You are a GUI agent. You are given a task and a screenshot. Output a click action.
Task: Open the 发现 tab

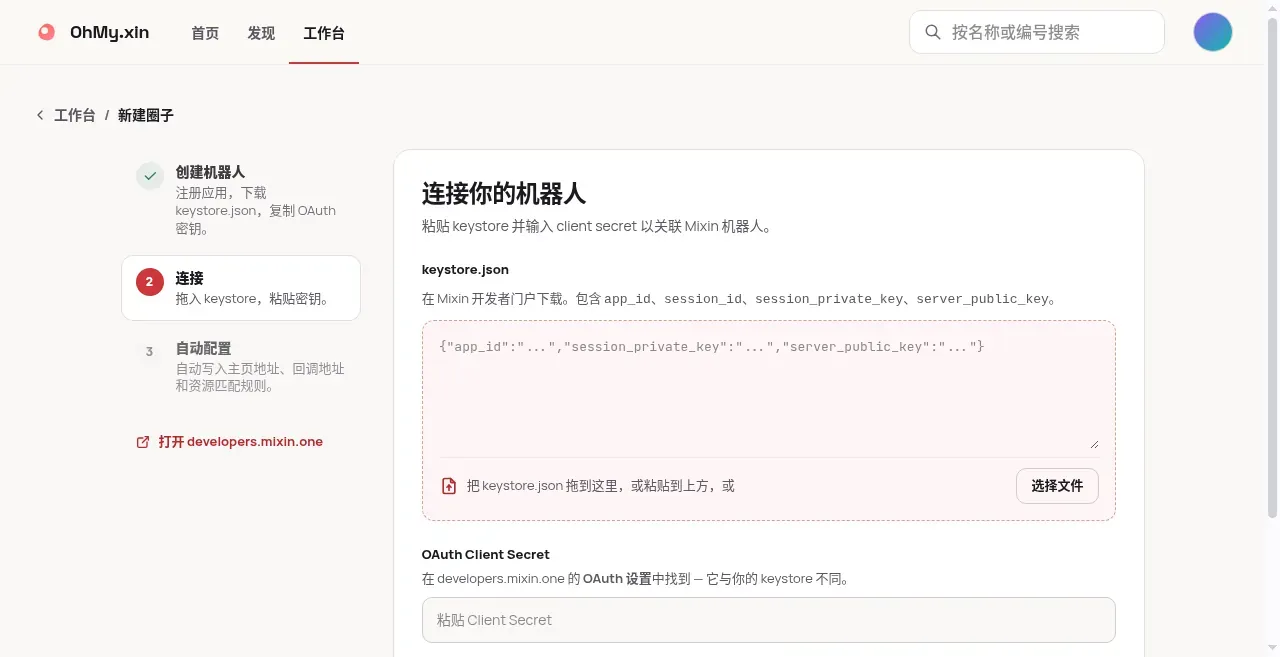261,33
